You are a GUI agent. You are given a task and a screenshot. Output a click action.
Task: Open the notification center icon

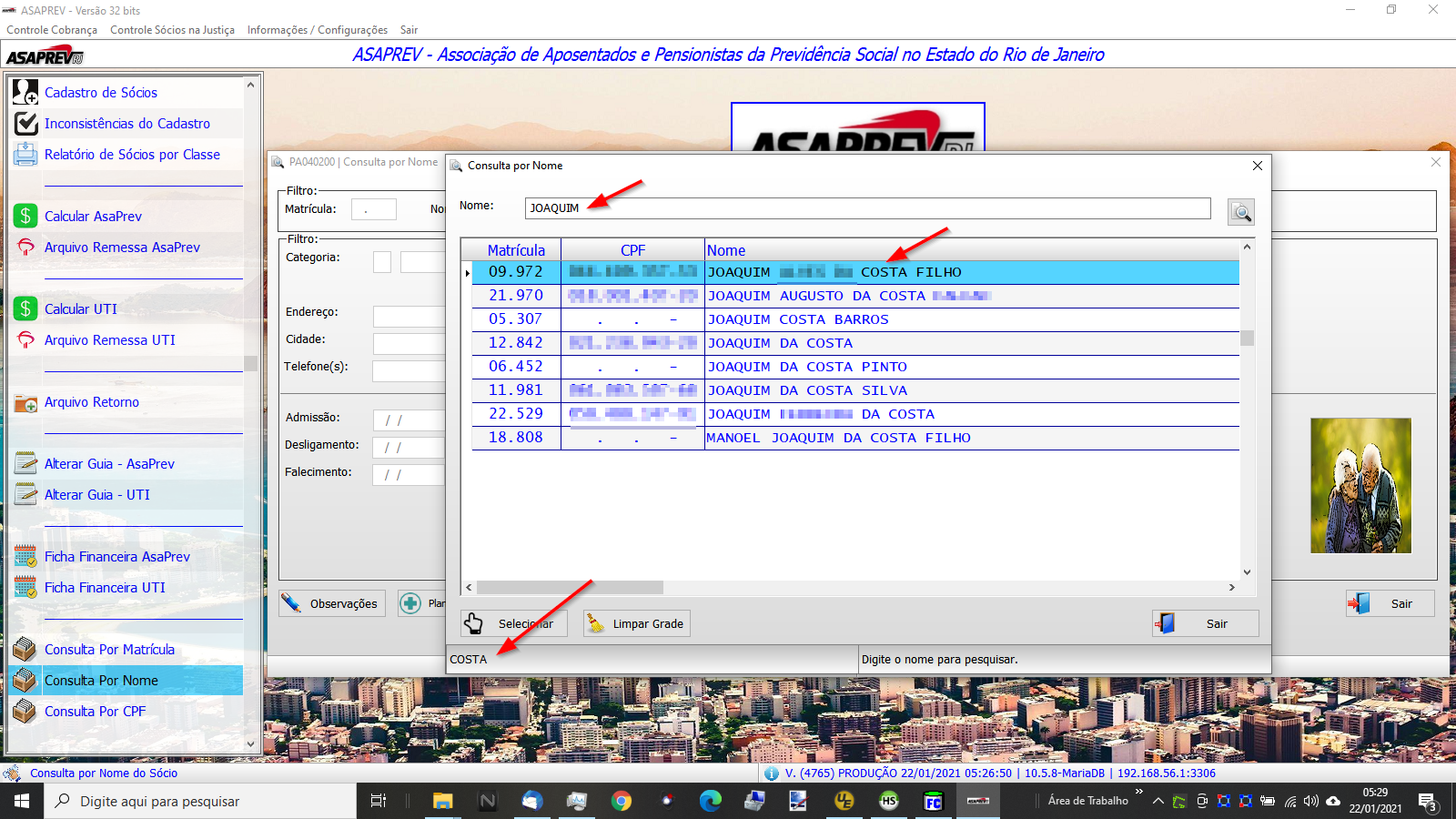point(1428,802)
